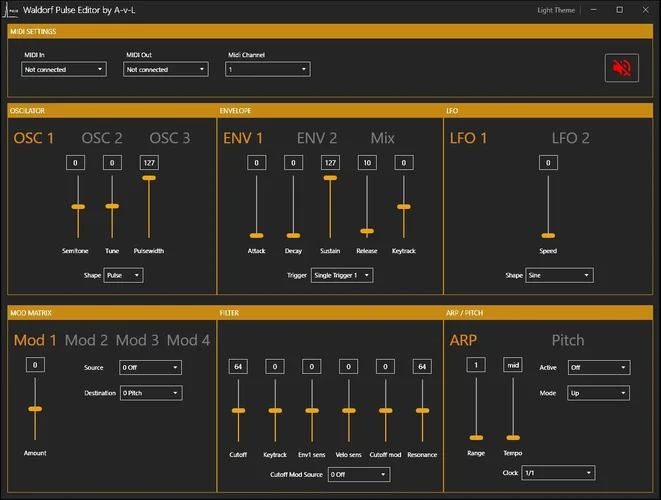This screenshot has width=661, height=500.
Task: Open the ARP Active dropdown set to Off
Action: click(598, 368)
